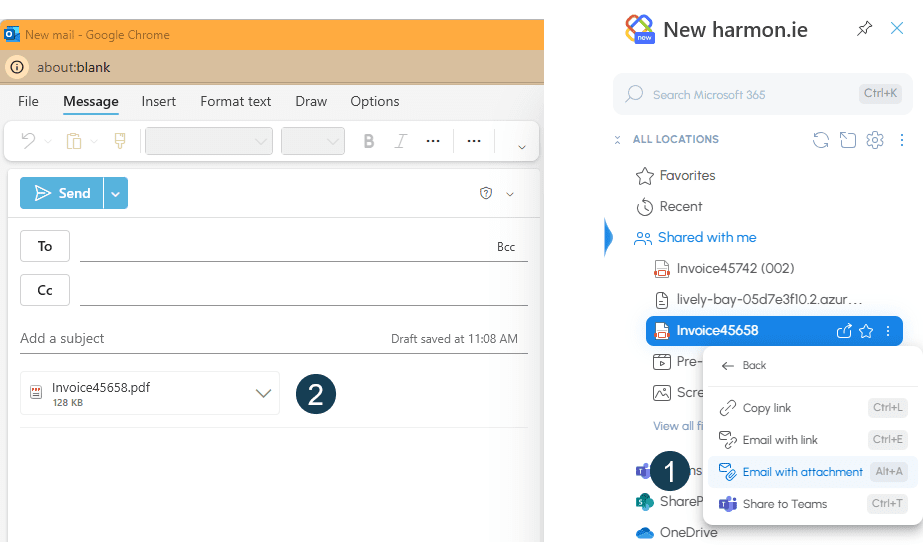Expand the ribbon with chevron arrow

tap(522, 147)
